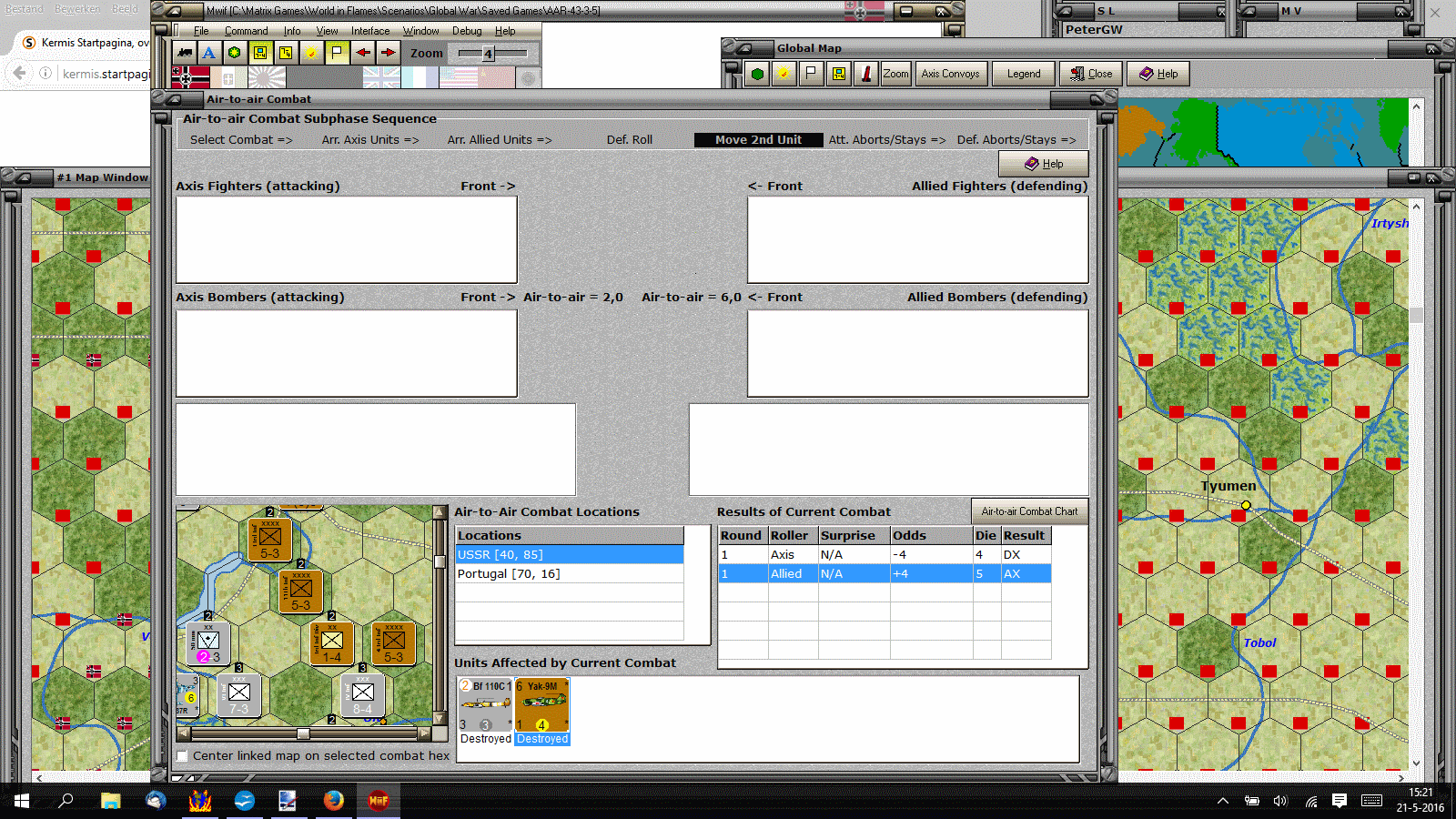Click the flag icon in main toolbar
Image resolution: width=1456 pixels, height=819 pixels.
337,53
